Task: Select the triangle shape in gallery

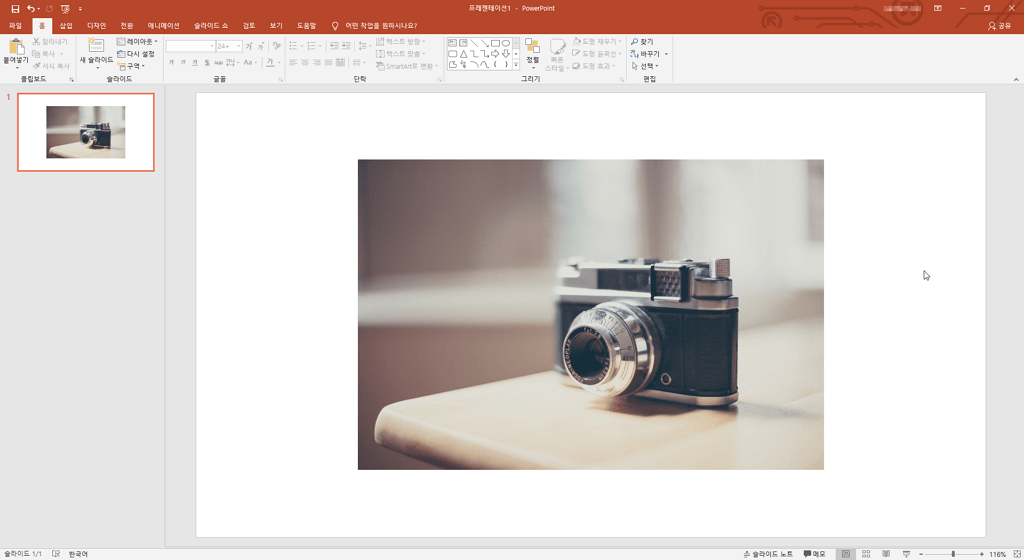Action: click(x=463, y=54)
